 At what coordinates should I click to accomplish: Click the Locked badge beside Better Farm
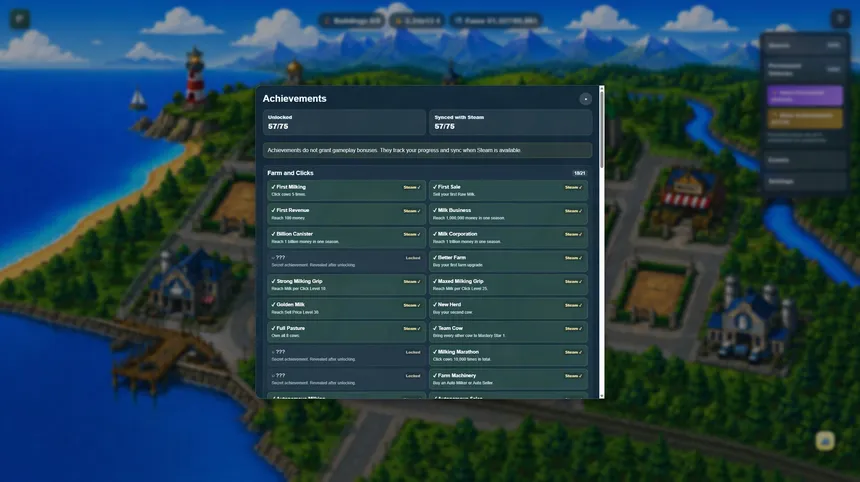(x=413, y=258)
